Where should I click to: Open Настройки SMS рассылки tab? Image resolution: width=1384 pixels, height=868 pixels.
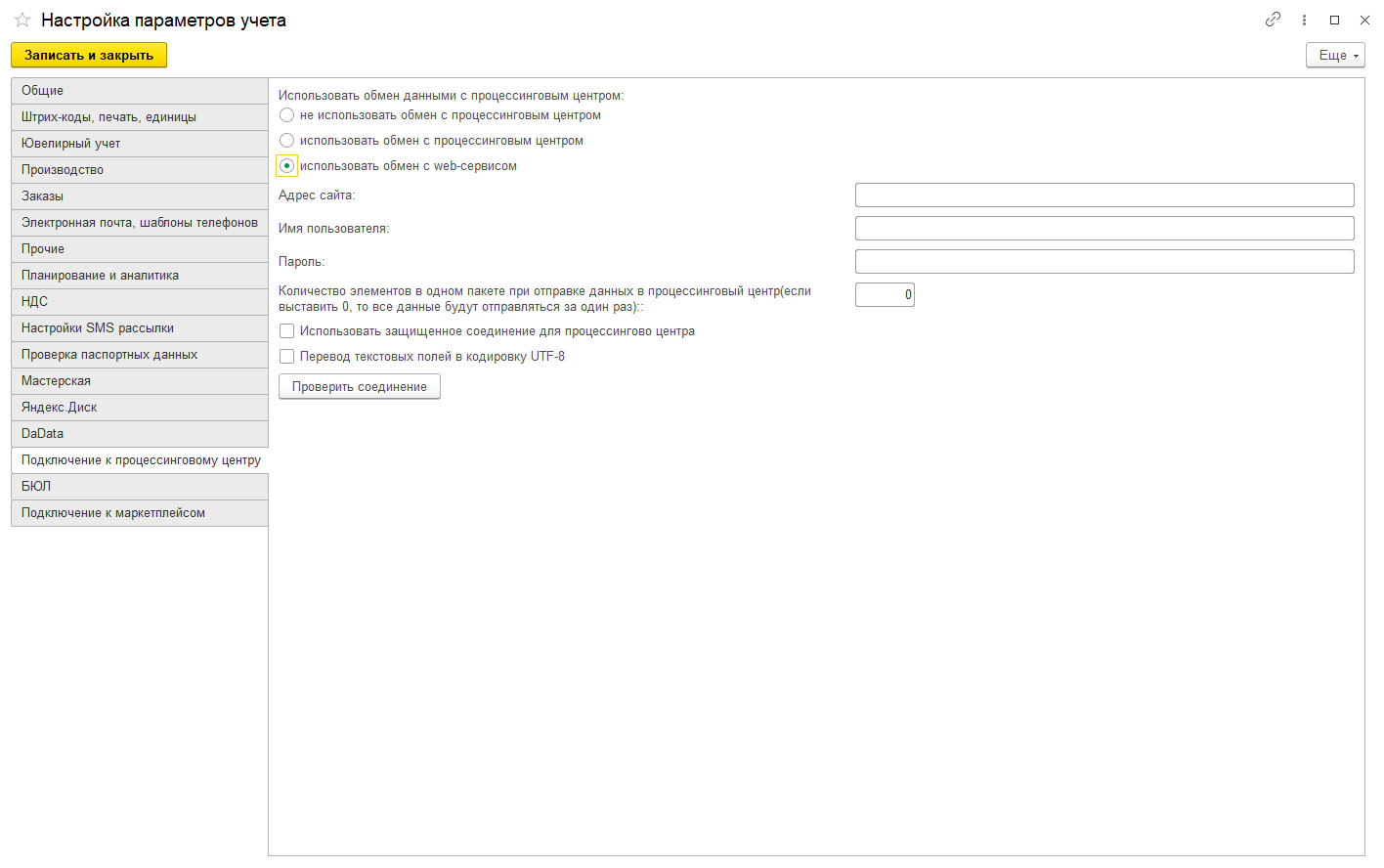click(x=140, y=328)
